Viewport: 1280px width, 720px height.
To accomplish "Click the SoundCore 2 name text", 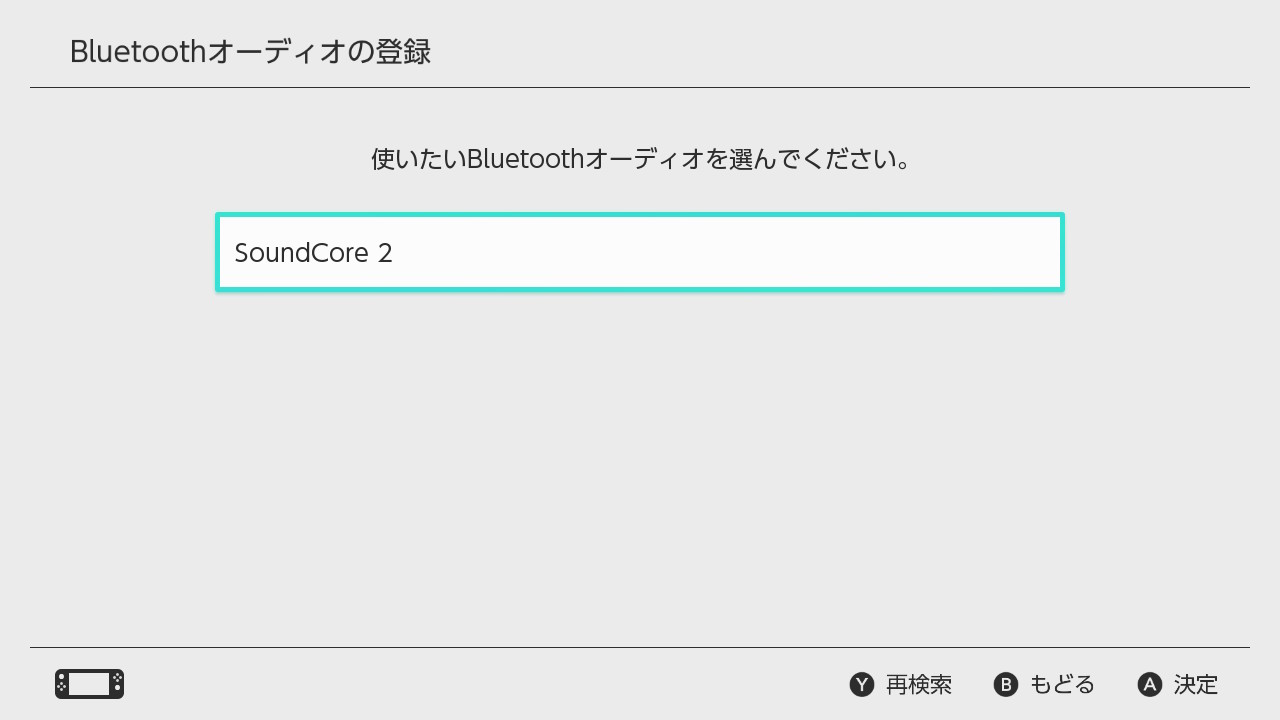I will pos(313,253).
